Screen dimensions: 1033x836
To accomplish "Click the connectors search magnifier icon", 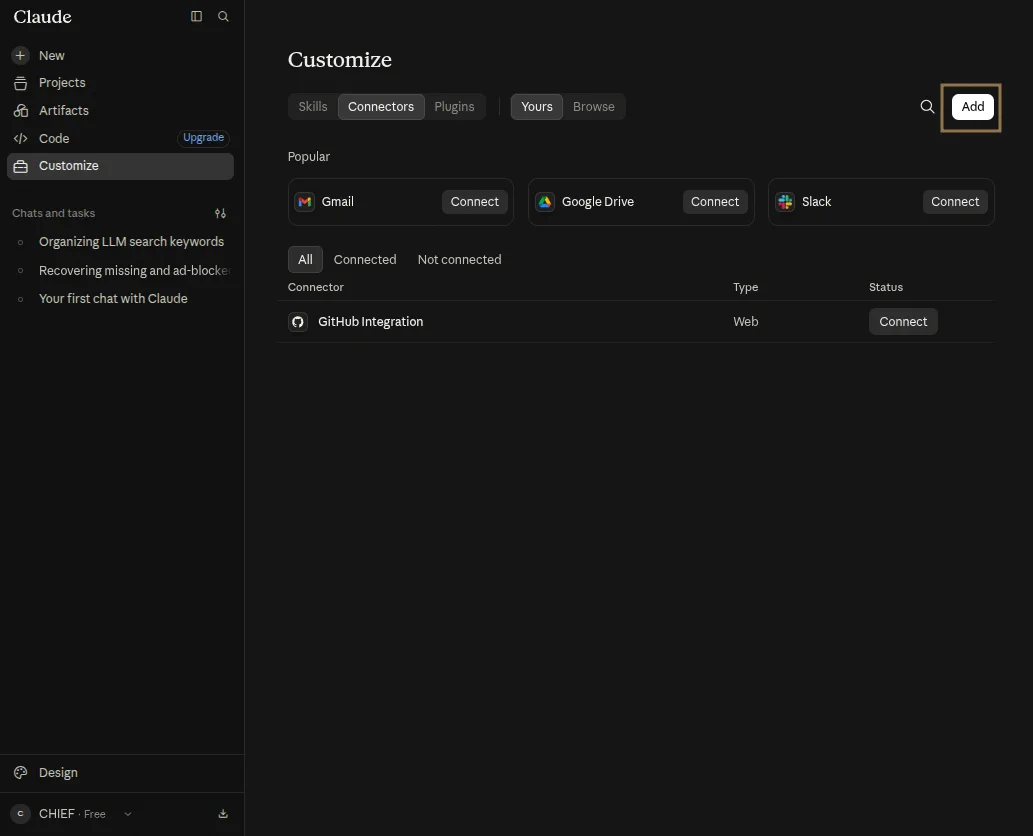I will point(927,107).
